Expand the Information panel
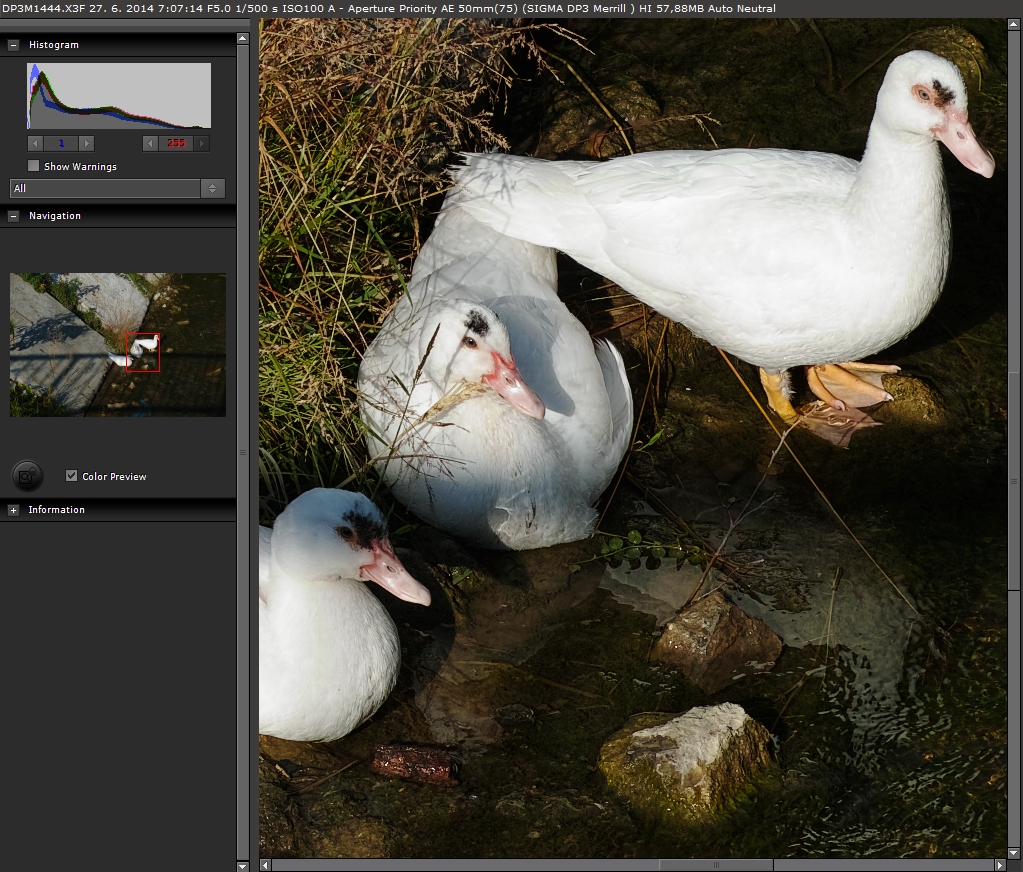The height and width of the screenshot is (872, 1023). click(14, 510)
